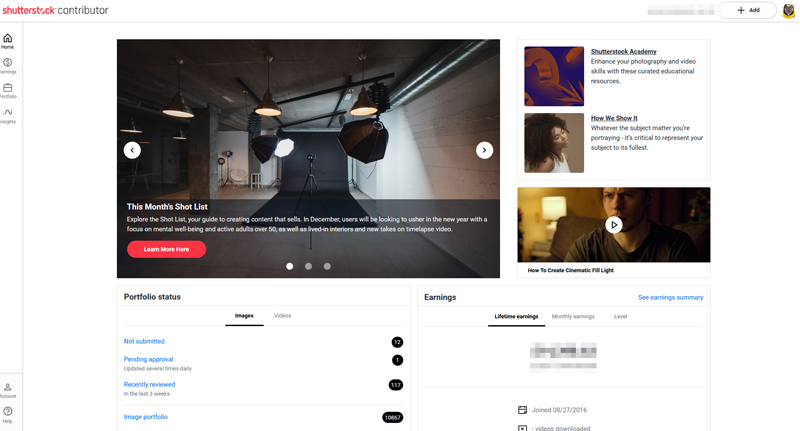Click the Updated several times daily note
Image resolution: width=800 pixels, height=431 pixels.
tap(158, 368)
